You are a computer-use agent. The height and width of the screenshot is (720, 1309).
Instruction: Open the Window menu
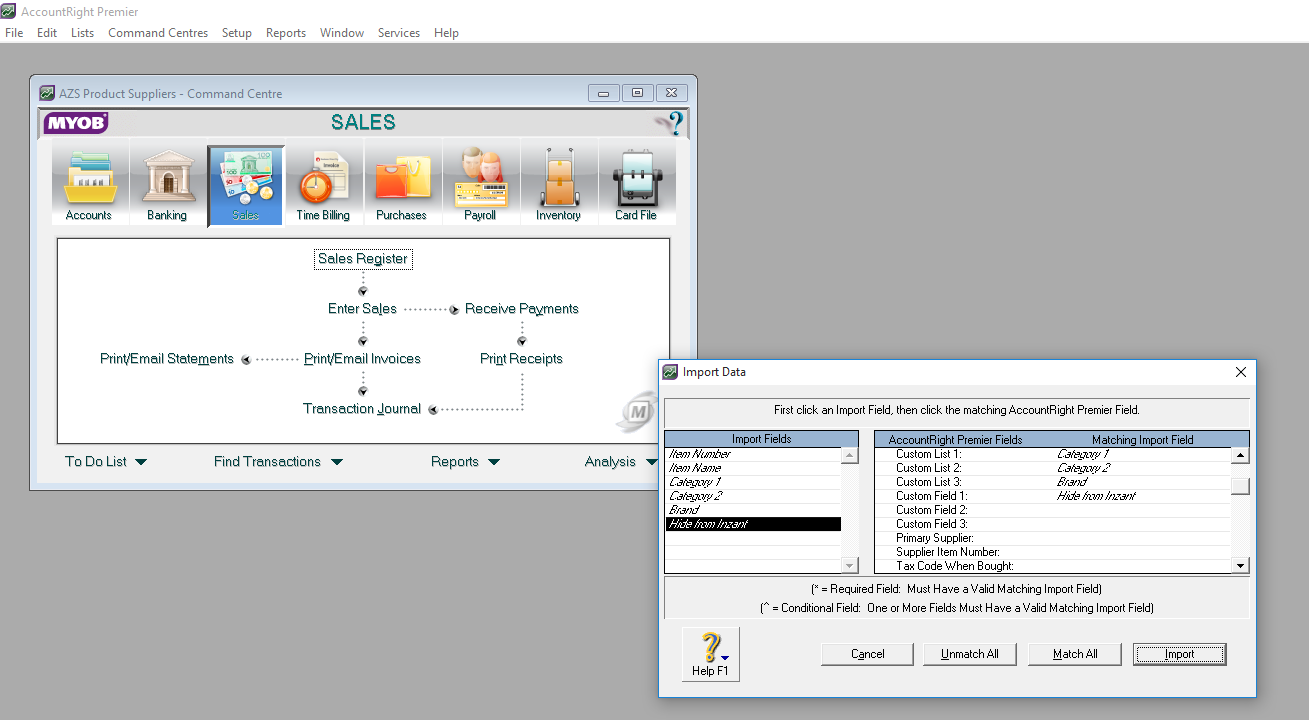click(342, 33)
